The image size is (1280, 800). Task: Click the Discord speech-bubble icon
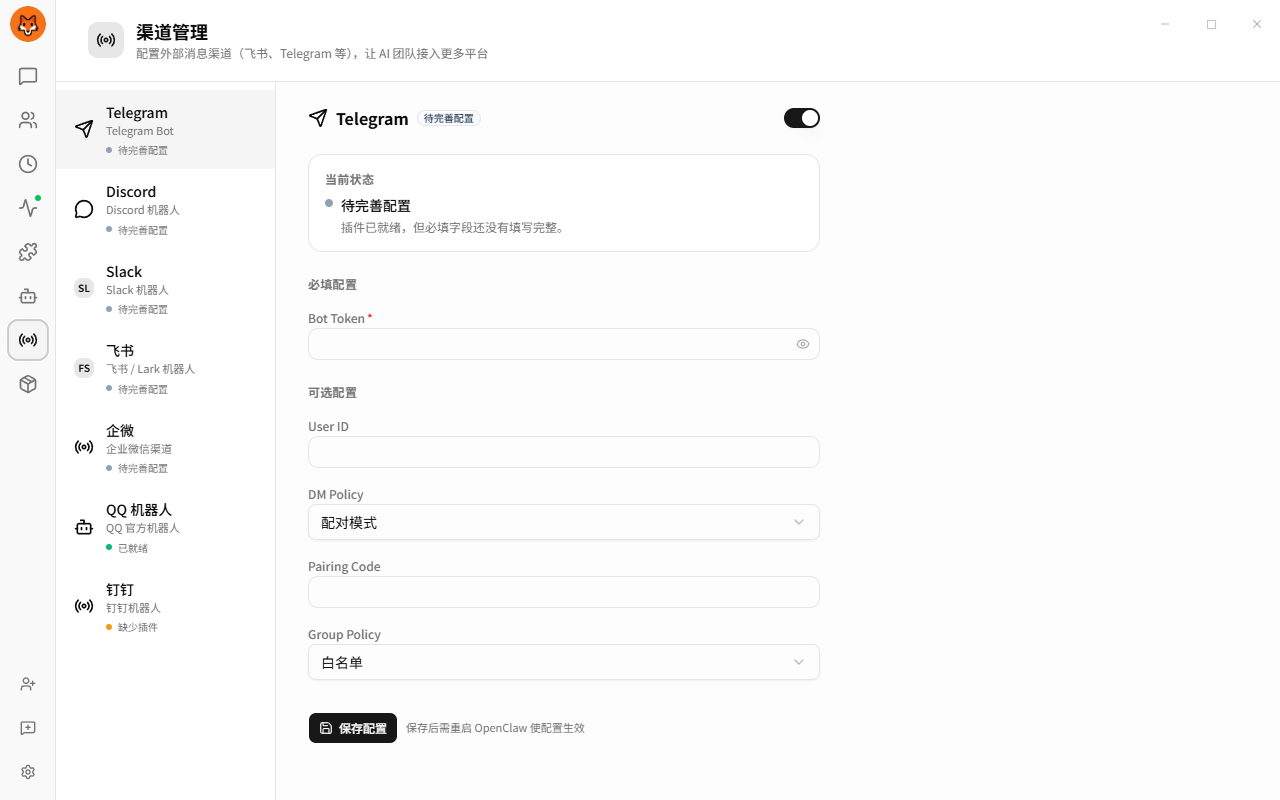pos(84,209)
